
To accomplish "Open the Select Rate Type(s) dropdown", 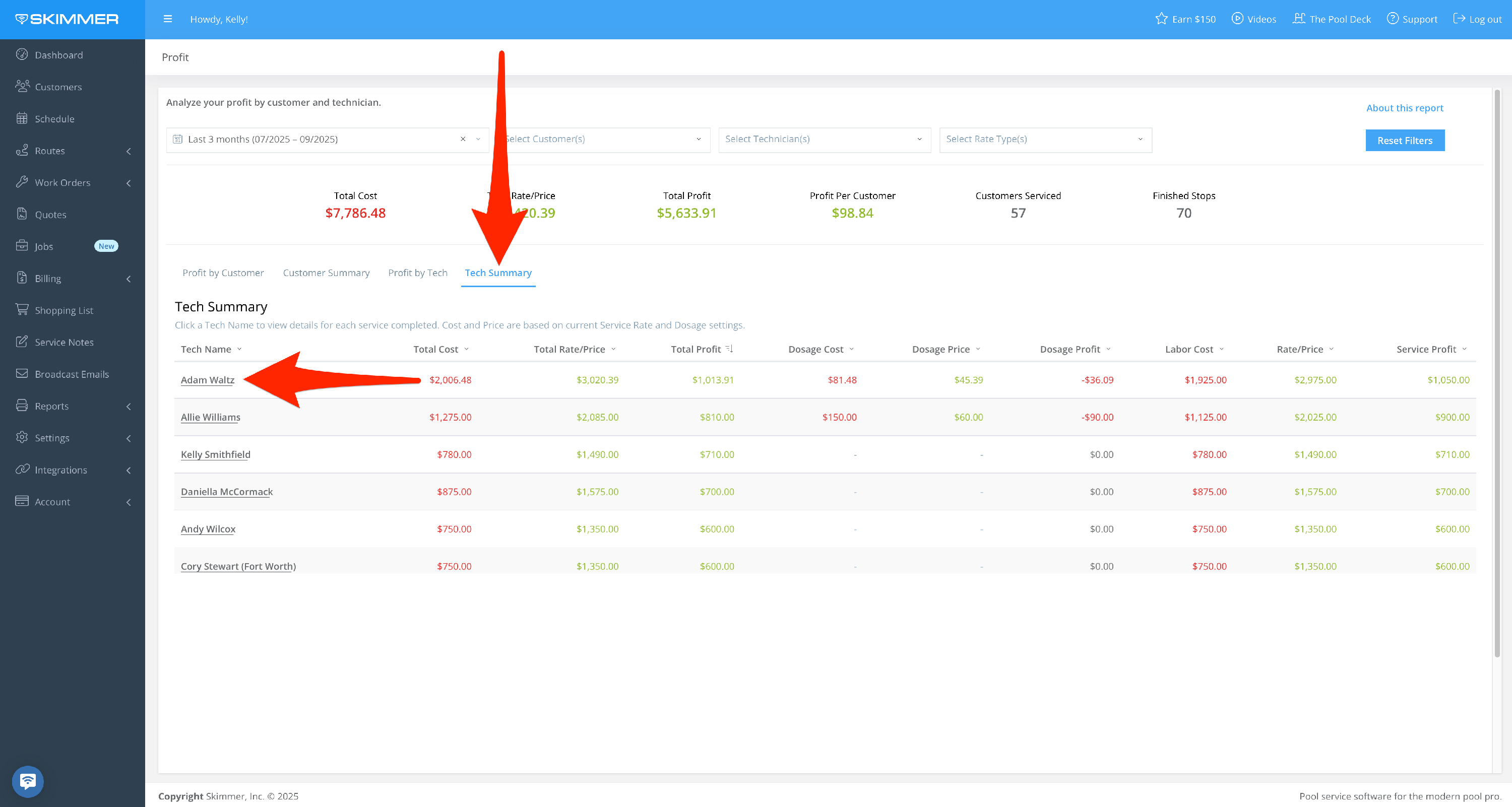I will coord(1045,139).
